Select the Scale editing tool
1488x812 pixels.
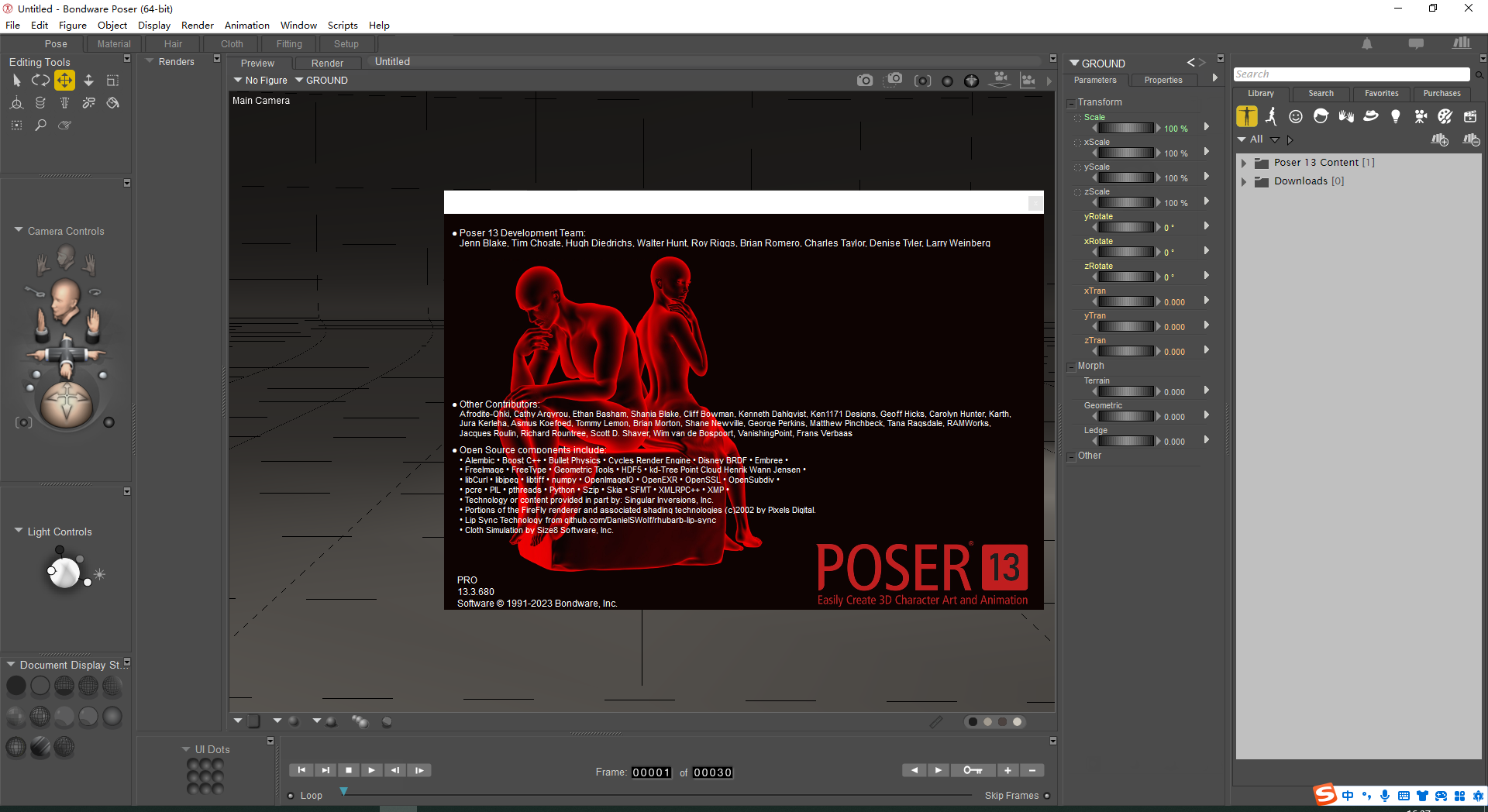tap(112, 81)
